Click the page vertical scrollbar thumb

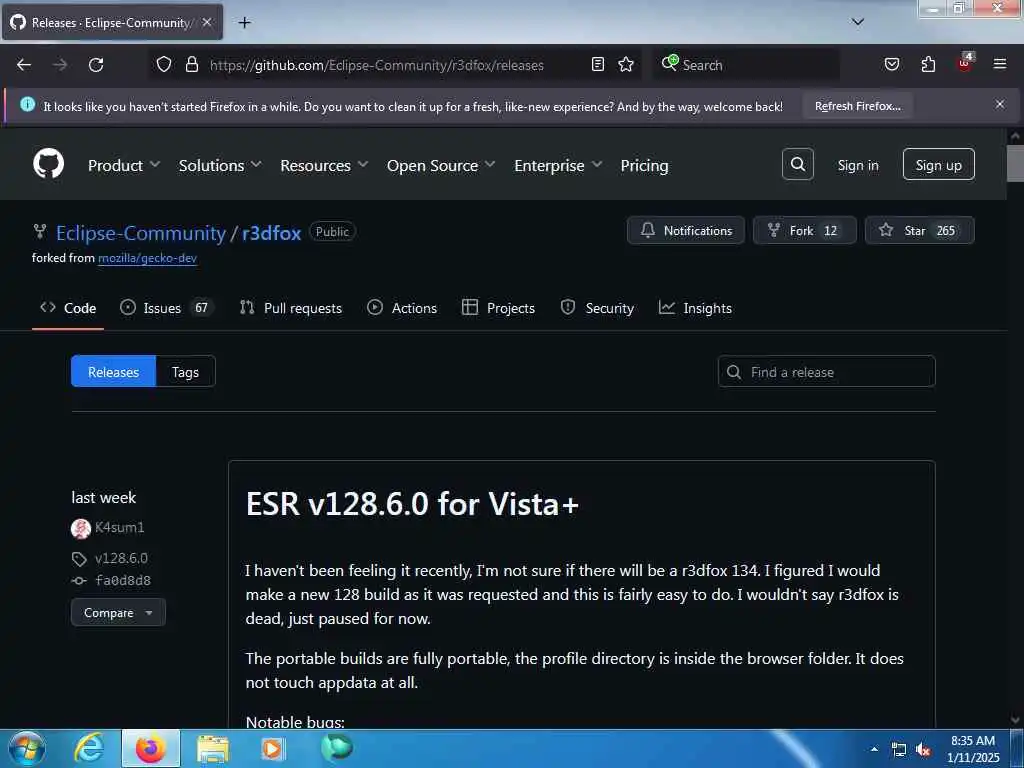1015,163
